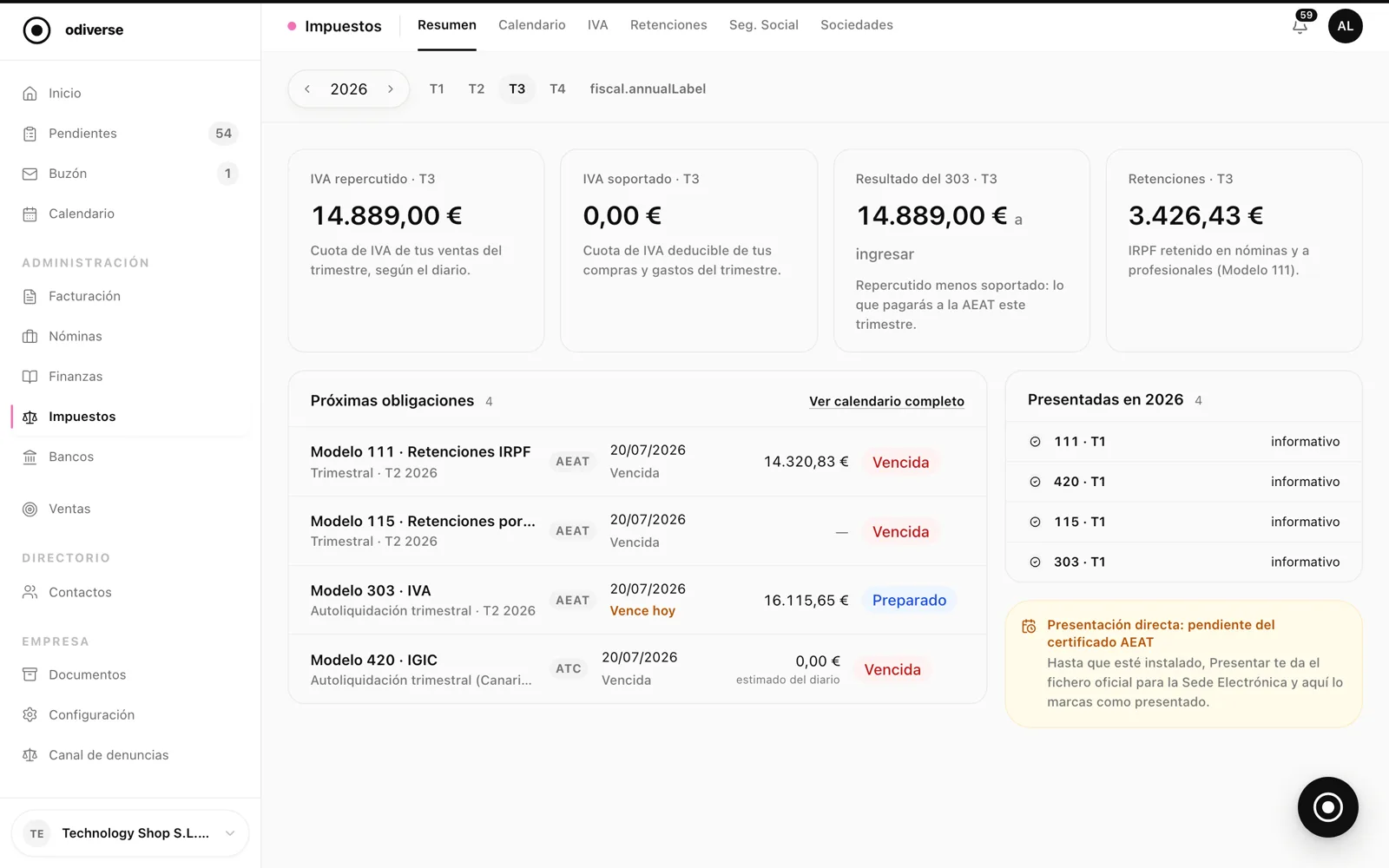Select quarter T3
This screenshot has height=868, width=1389.
[517, 89]
